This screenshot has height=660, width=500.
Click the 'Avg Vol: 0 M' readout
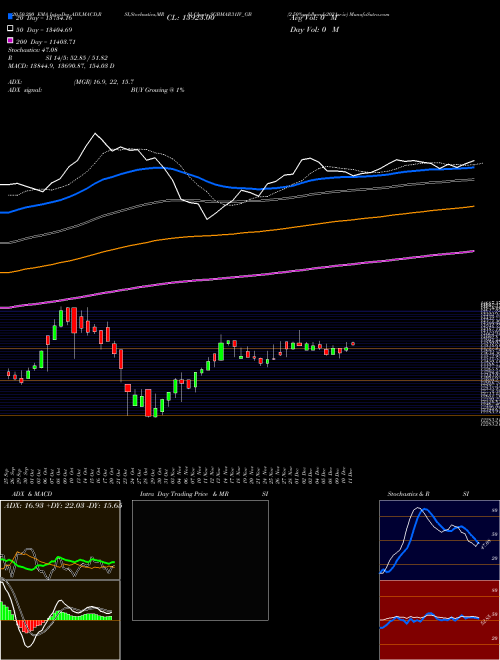314,18
